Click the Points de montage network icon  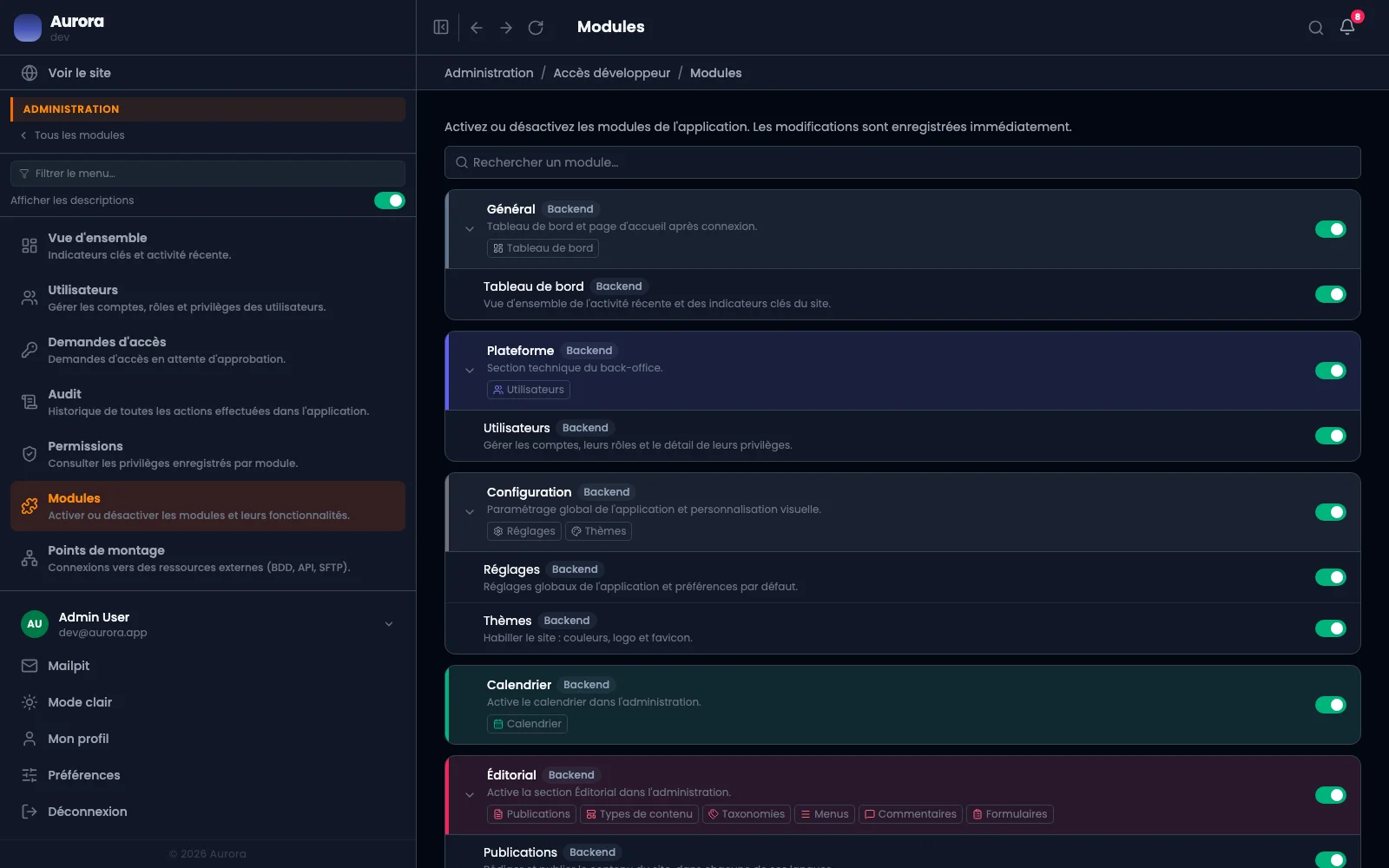30,558
